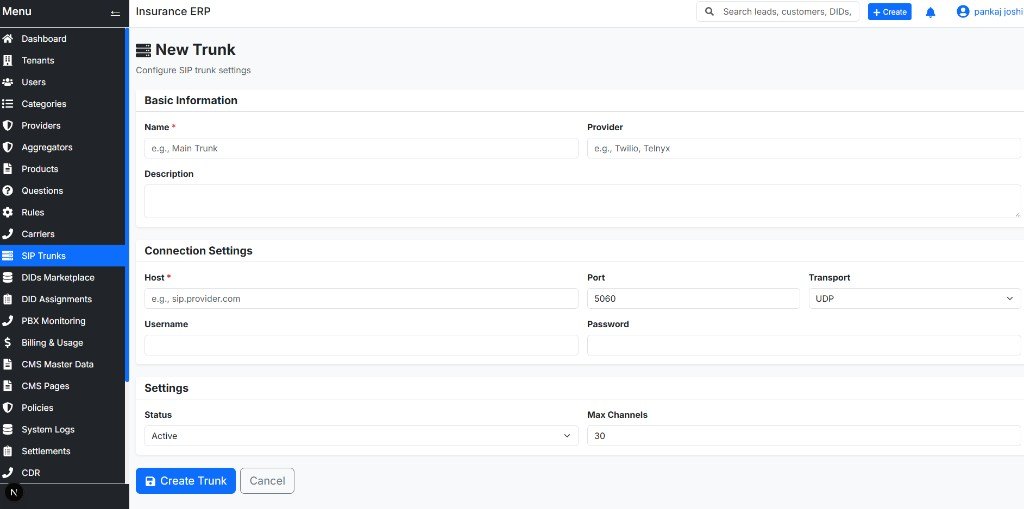
Task: Click the Aggregators shield icon
Action: tap(8, 147)
